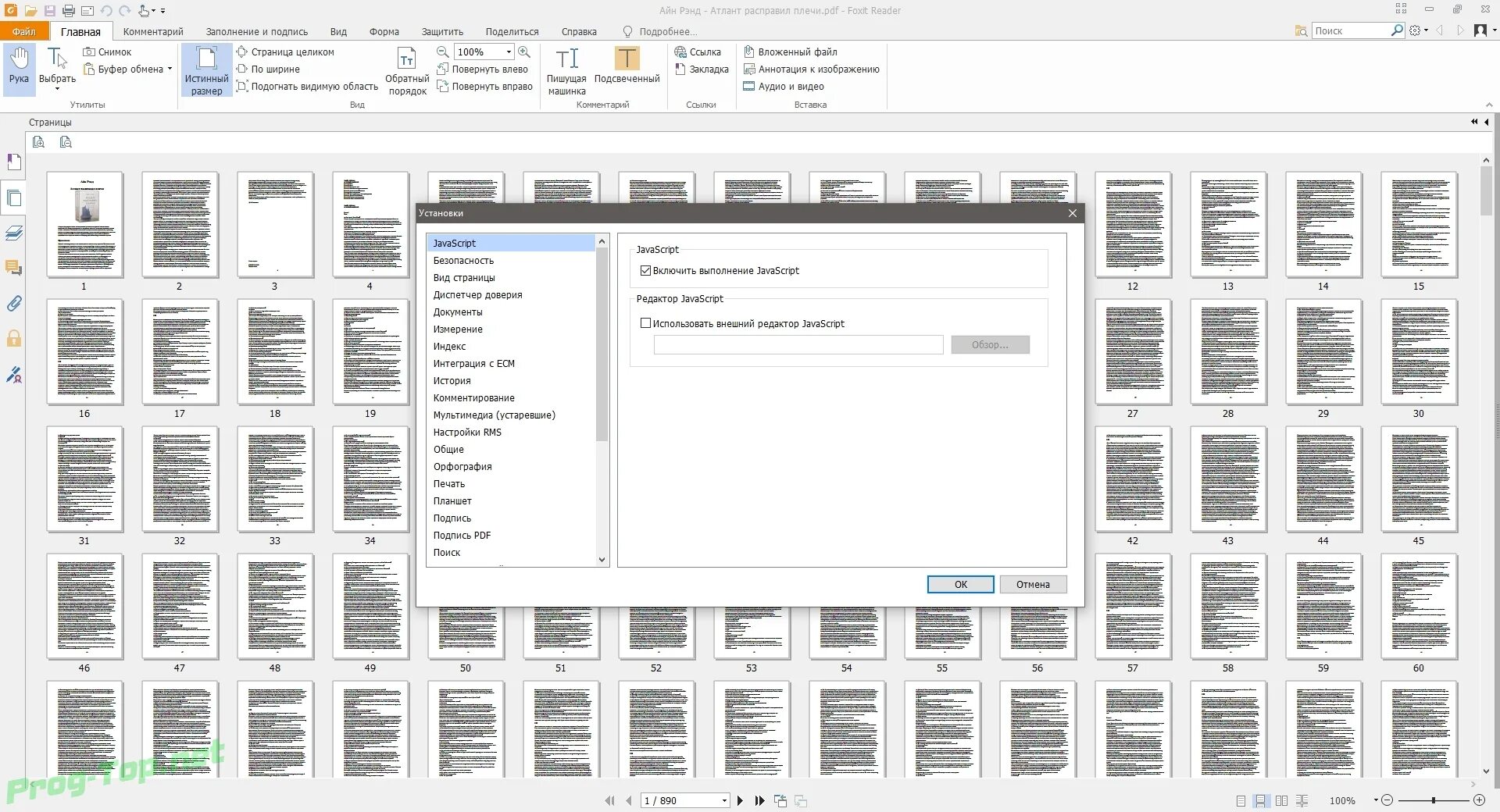Switch to the Заполнение и подпись tab
The height and width of the screenshot is (812, 1500).
pos(257,31)
